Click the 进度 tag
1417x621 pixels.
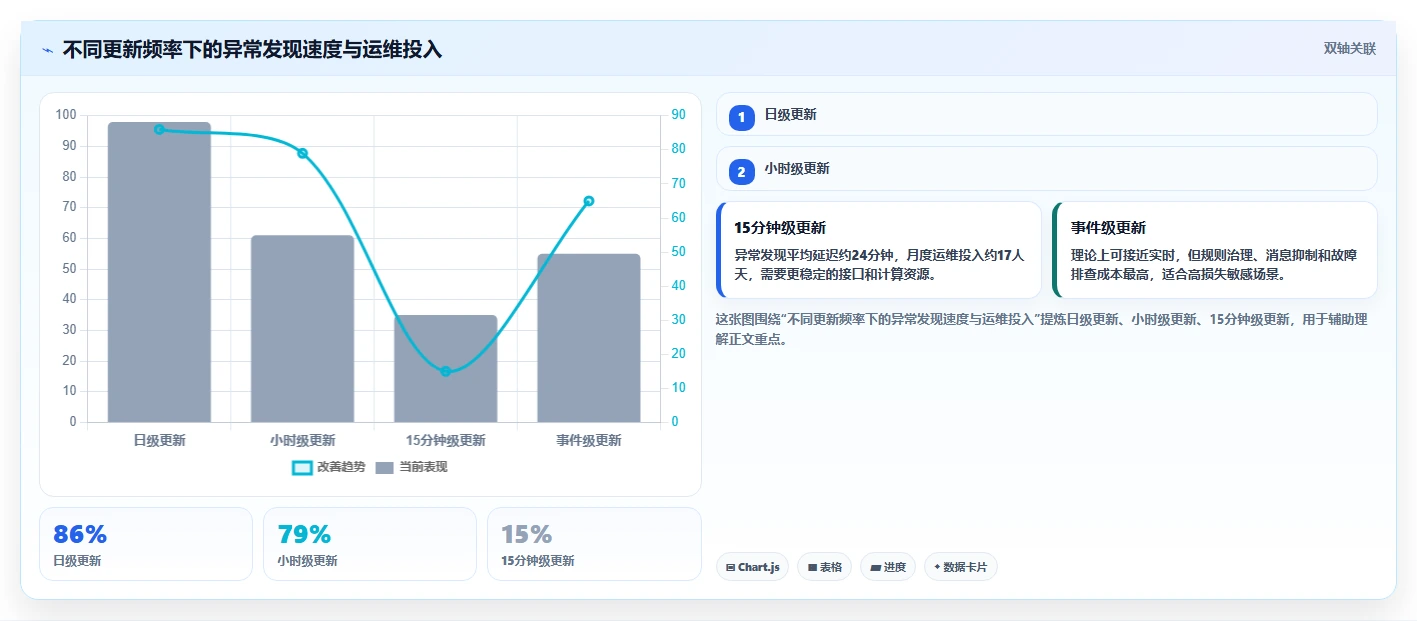[888, 567]
